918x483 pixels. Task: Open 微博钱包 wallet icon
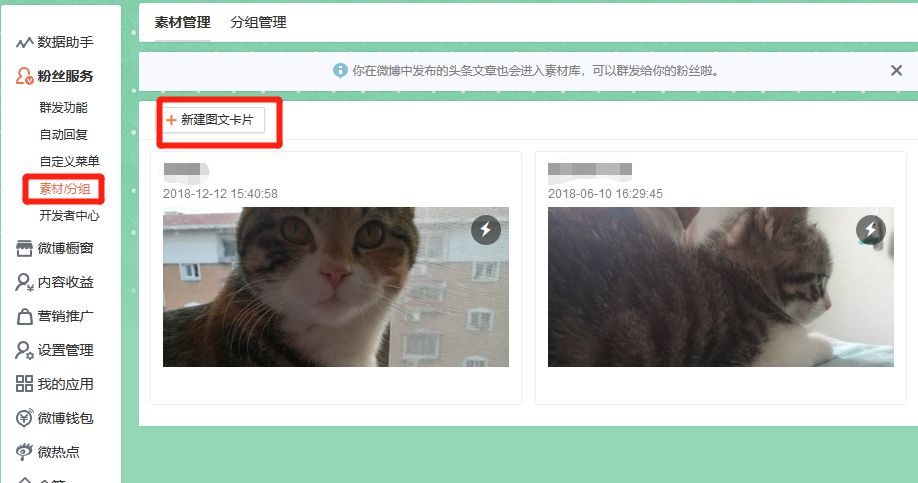coord(24,418)
